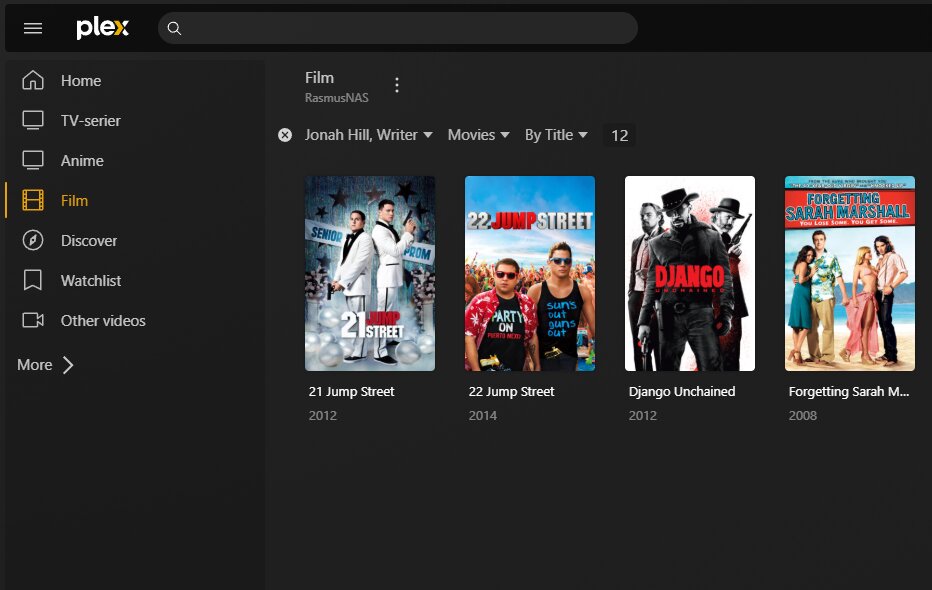Click the Watchlist bookmark icon

tap(33, 280)
